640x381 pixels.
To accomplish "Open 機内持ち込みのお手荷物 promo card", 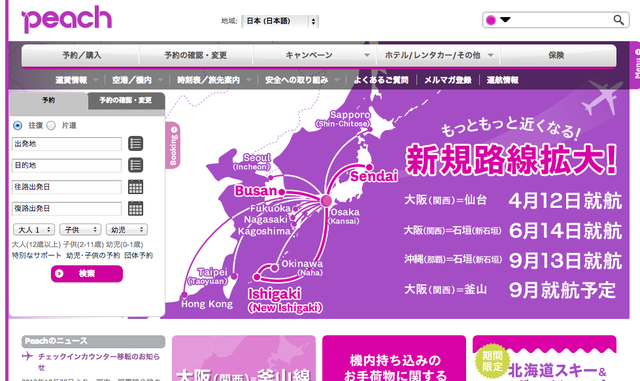I will pyautogui.click(x=394, y=358).
